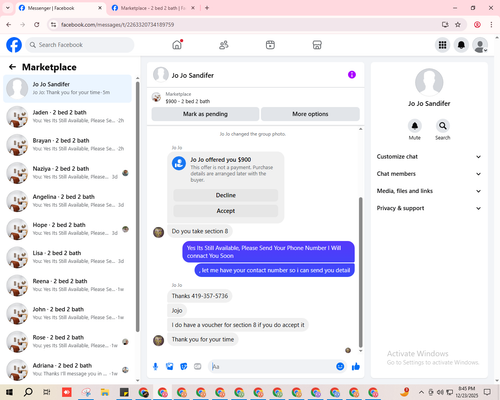Screen dimensions: 500x400
Task: Open a new browser tab
Action: (207, 8)
